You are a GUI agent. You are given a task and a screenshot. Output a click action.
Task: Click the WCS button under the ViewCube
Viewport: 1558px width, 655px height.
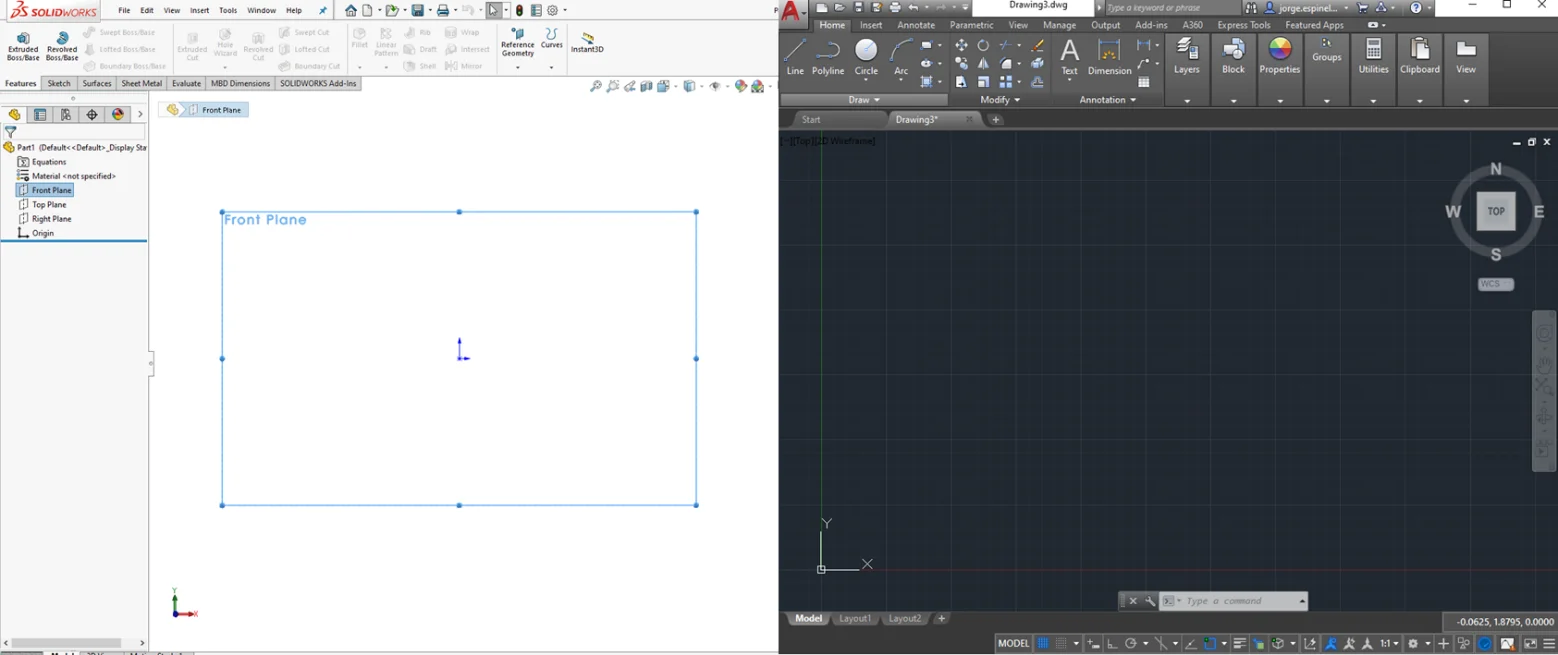(1495, 284)
